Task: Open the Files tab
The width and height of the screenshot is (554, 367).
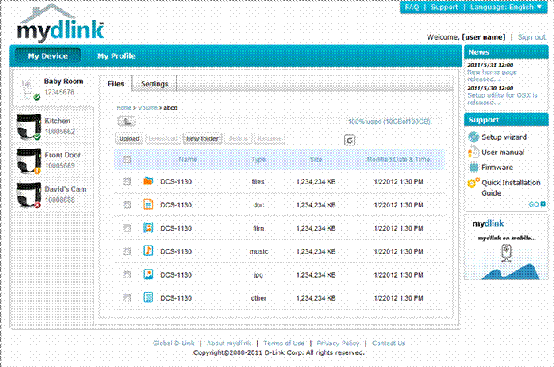Action: [x=116, y=84]
